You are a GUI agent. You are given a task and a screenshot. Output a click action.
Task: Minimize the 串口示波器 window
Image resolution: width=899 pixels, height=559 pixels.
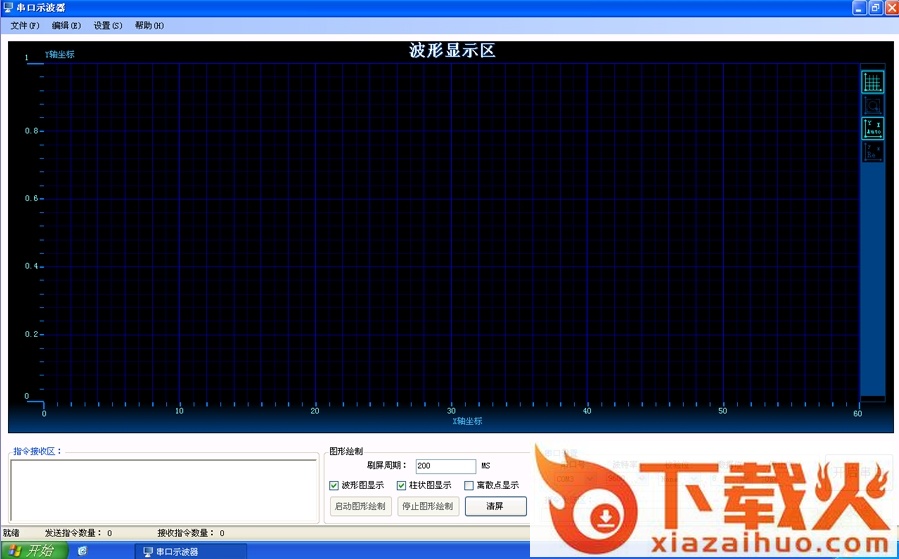859,8
